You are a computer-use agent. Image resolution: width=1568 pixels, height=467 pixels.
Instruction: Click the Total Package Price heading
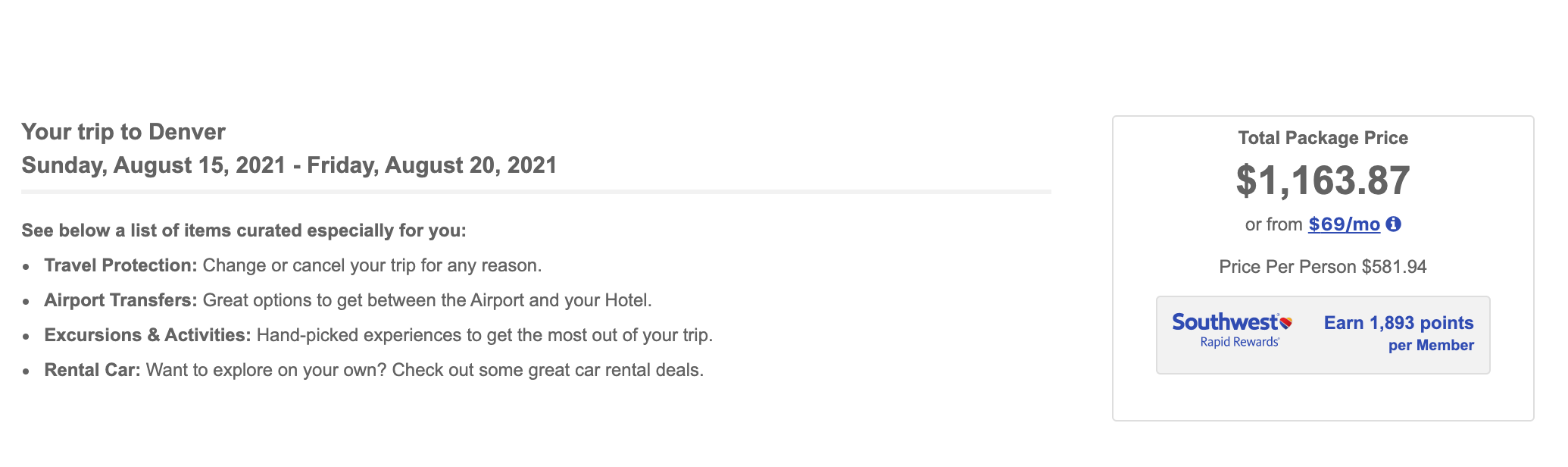(1323, 138)
